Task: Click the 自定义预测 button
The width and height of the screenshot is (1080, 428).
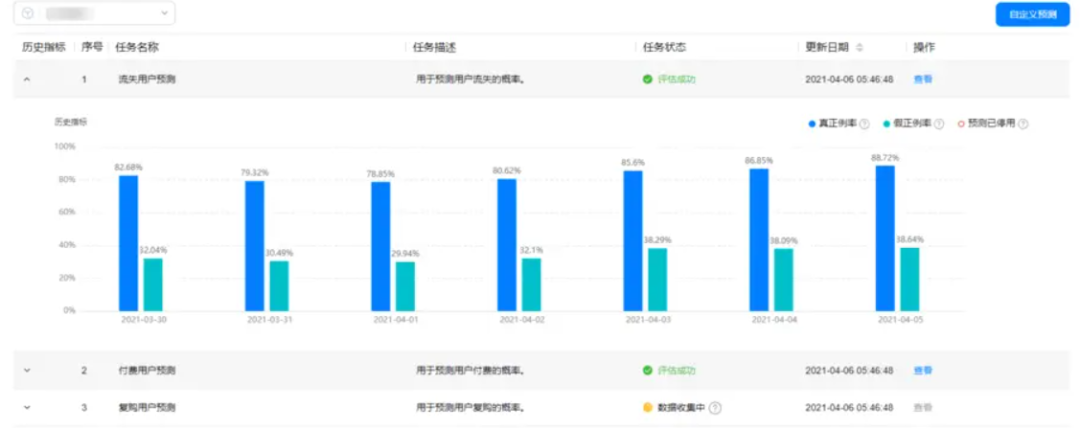Action: pyautogui.click(x=1032, y=14)
